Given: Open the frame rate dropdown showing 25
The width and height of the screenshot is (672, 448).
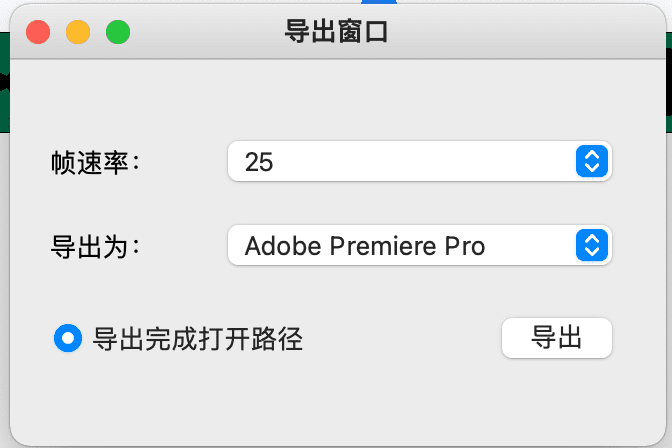Looking at the screenshot, I should tap(420, 161).
